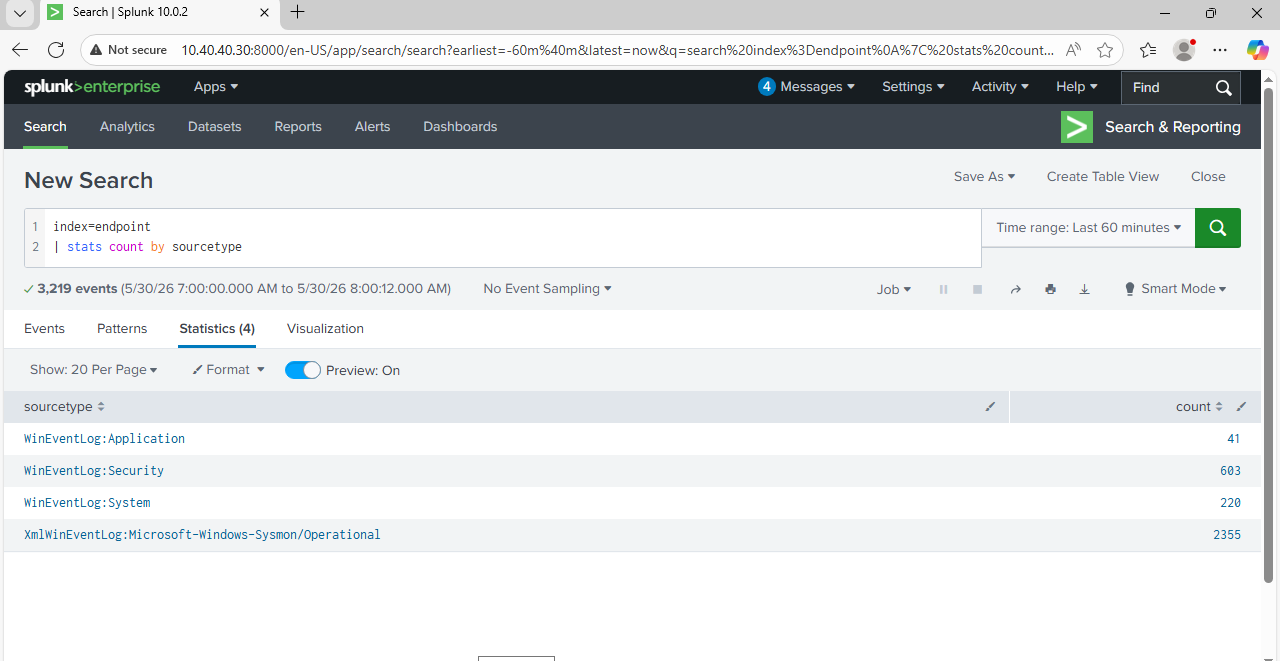Click the Search nav item
This screenshot has height=661, width=1280.
tap(45, 127)
